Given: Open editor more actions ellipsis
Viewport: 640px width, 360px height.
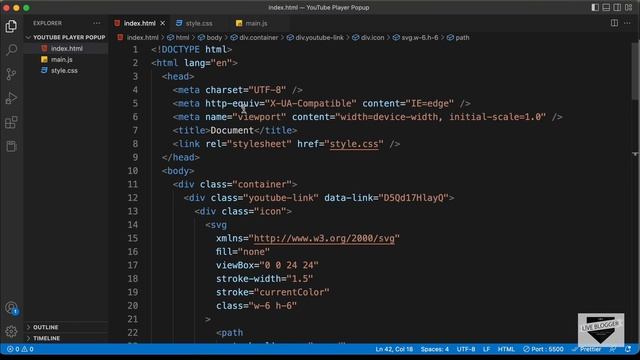Looking at the screenshot, I should [x=627, y=23].
